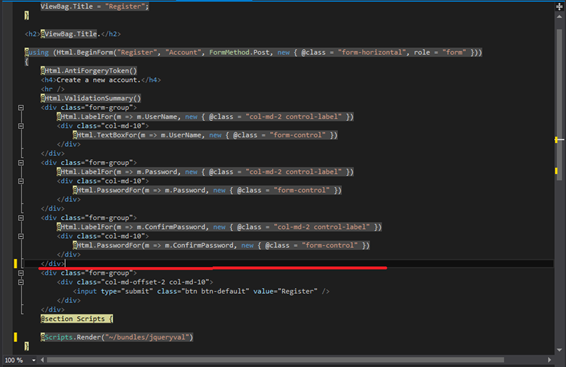Click the vertical scrollbar up arrow

coord(559,17)
